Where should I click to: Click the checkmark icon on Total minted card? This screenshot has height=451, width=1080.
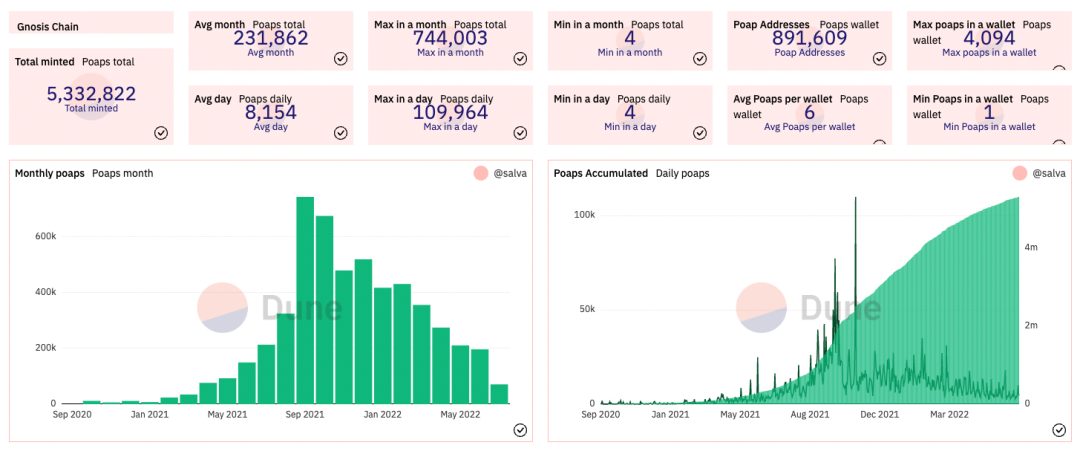(160, 133)
